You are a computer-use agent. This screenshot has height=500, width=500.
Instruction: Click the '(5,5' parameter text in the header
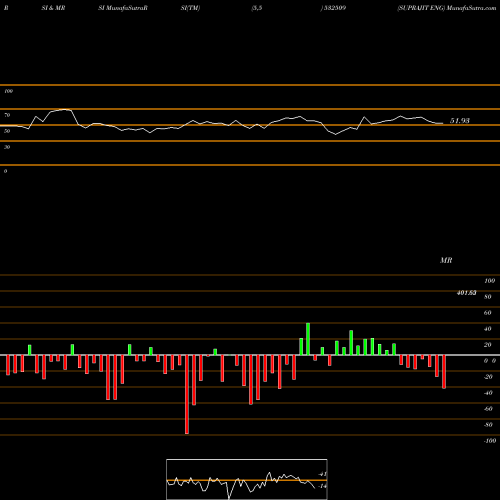pos(257,8)
